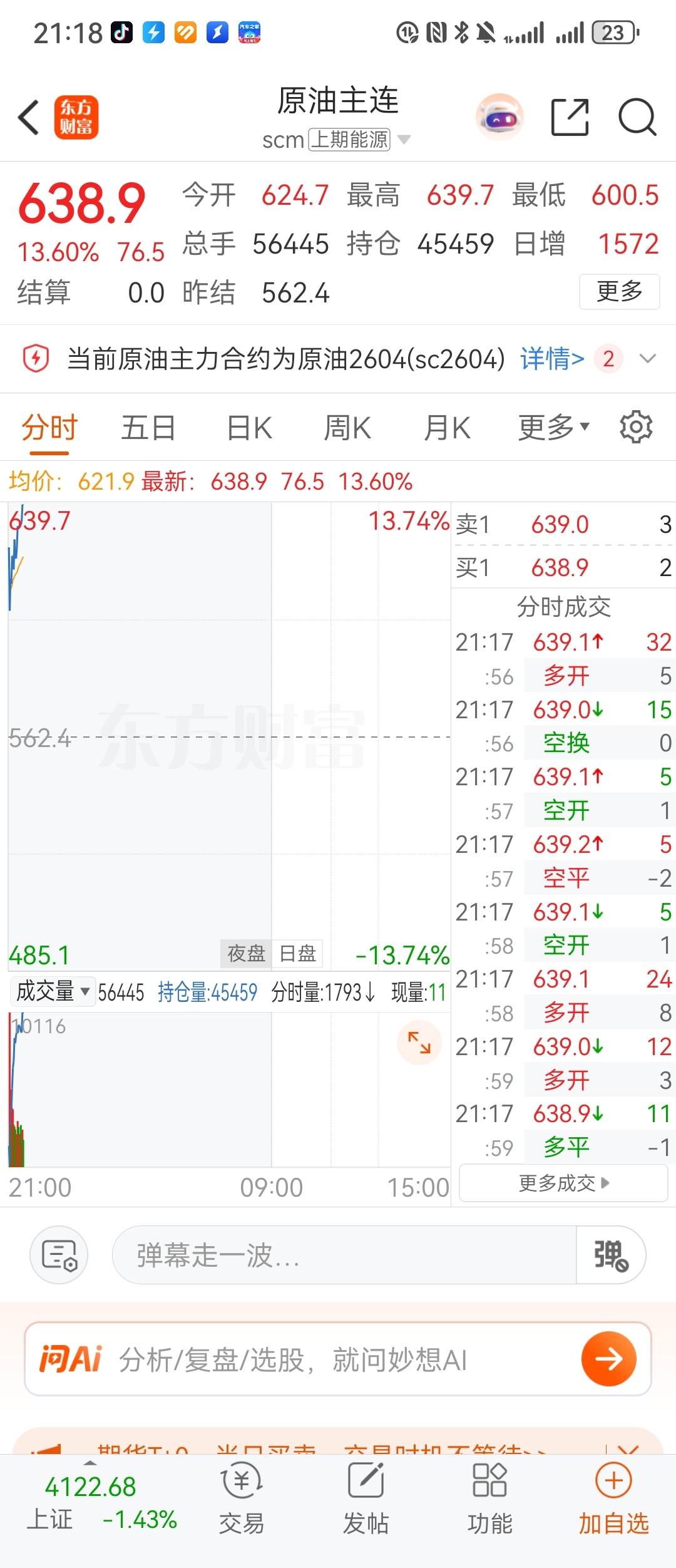The width and height of the screenshot is (676, 1568).
Task: Switch to the 周K tab
Action: [x=347, y=428]
